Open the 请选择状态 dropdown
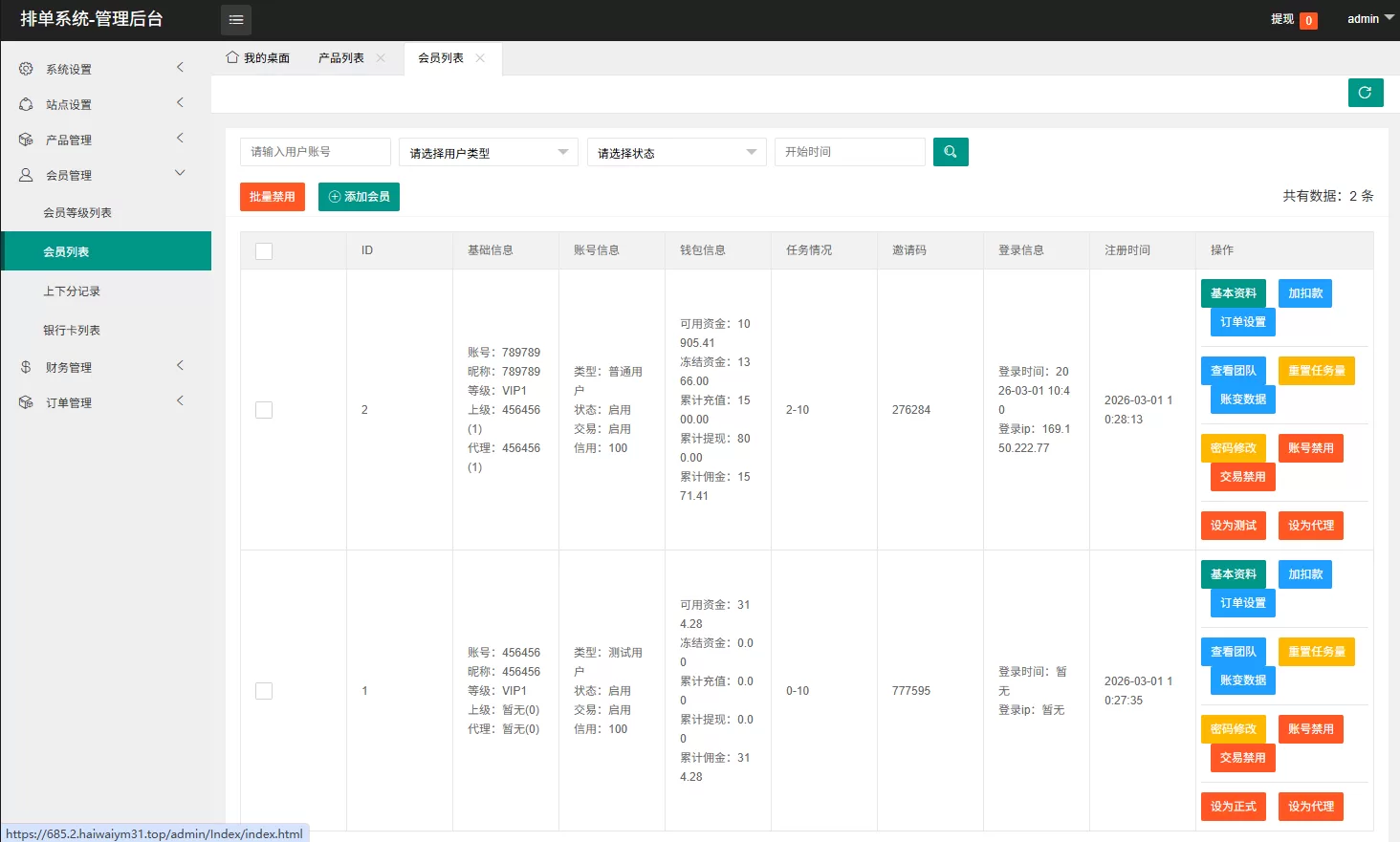Image resolution: width=1400 pixels, height=842 pixels. coord(676,151)
